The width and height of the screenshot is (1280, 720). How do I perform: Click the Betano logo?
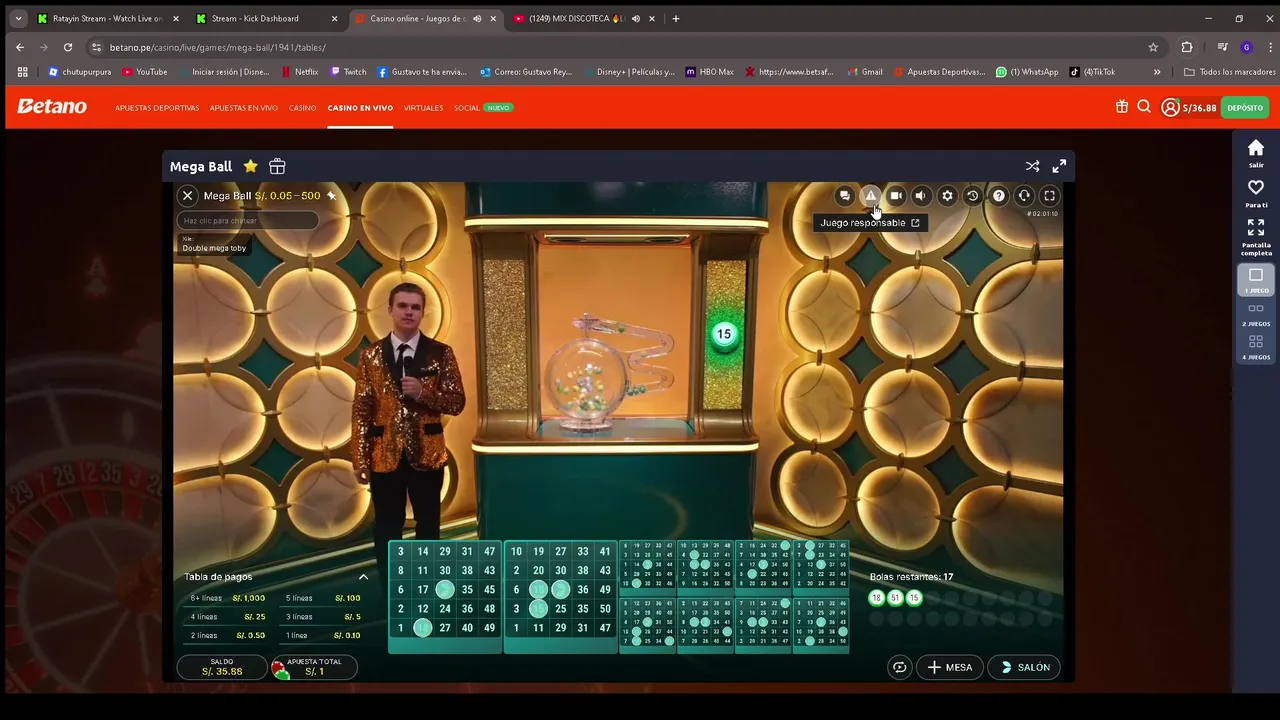point(52,107)
